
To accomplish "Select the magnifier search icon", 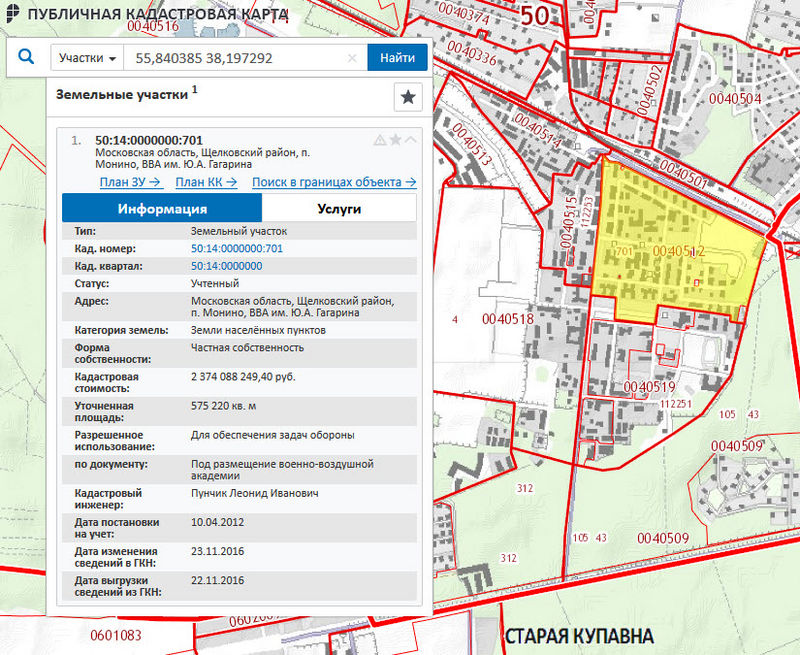I will [27, 57].
